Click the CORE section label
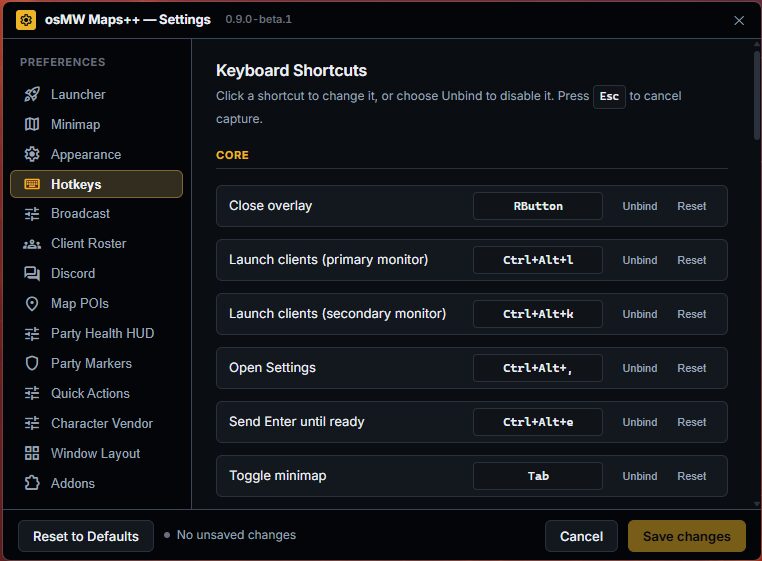This screenshot has width=762, height=561. click(x=232, y=155)
